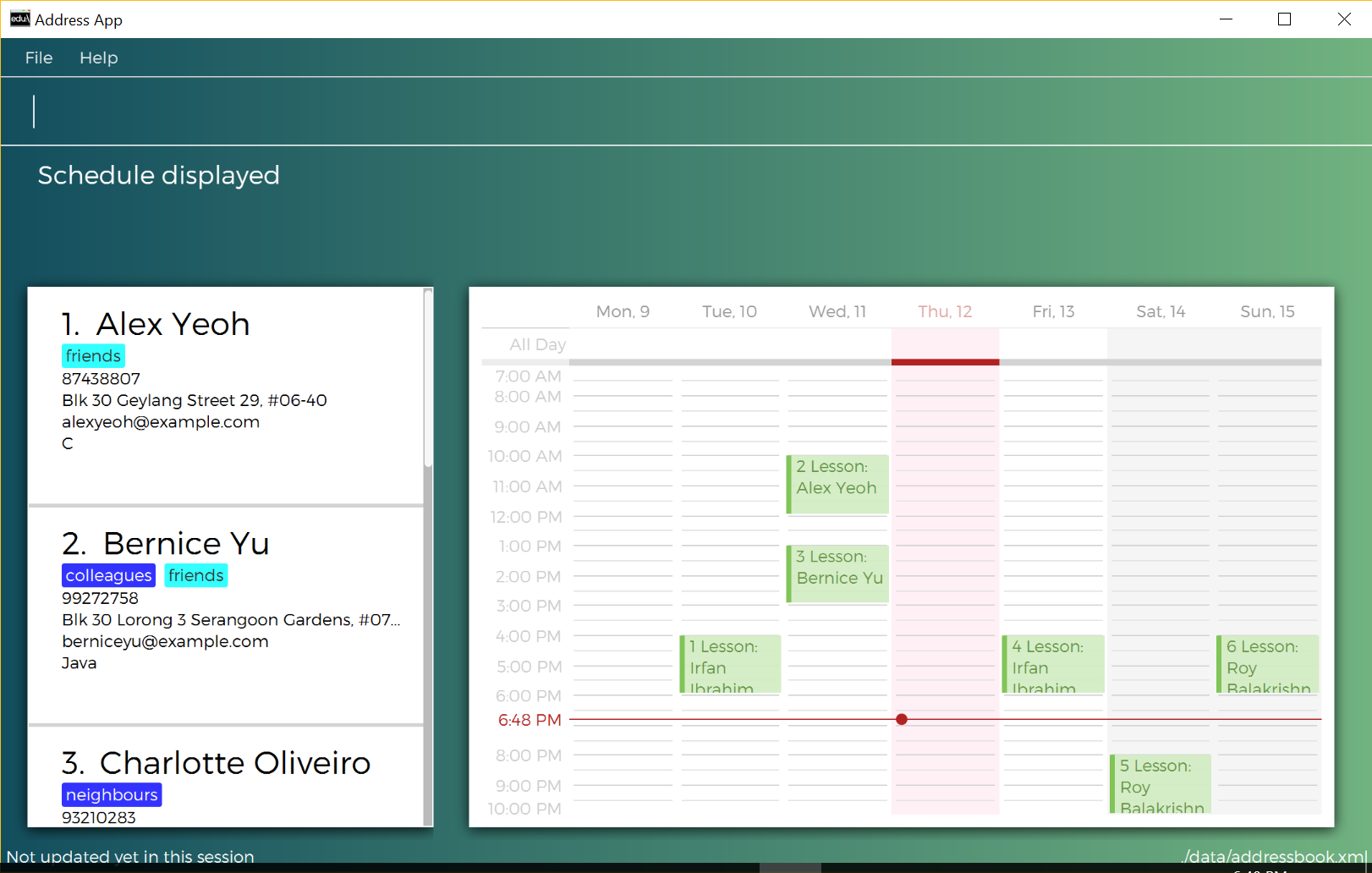Image resolution: width=1372 pixels, height=873 pixels.
Task: Open lesson 2 entry for Alex Yeoh
Action: [837, 484]
